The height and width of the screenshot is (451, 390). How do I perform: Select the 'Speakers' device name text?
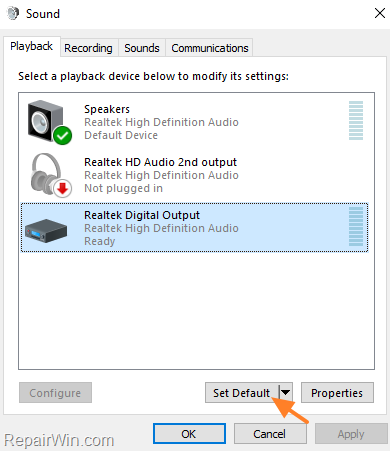click(107, 109)
